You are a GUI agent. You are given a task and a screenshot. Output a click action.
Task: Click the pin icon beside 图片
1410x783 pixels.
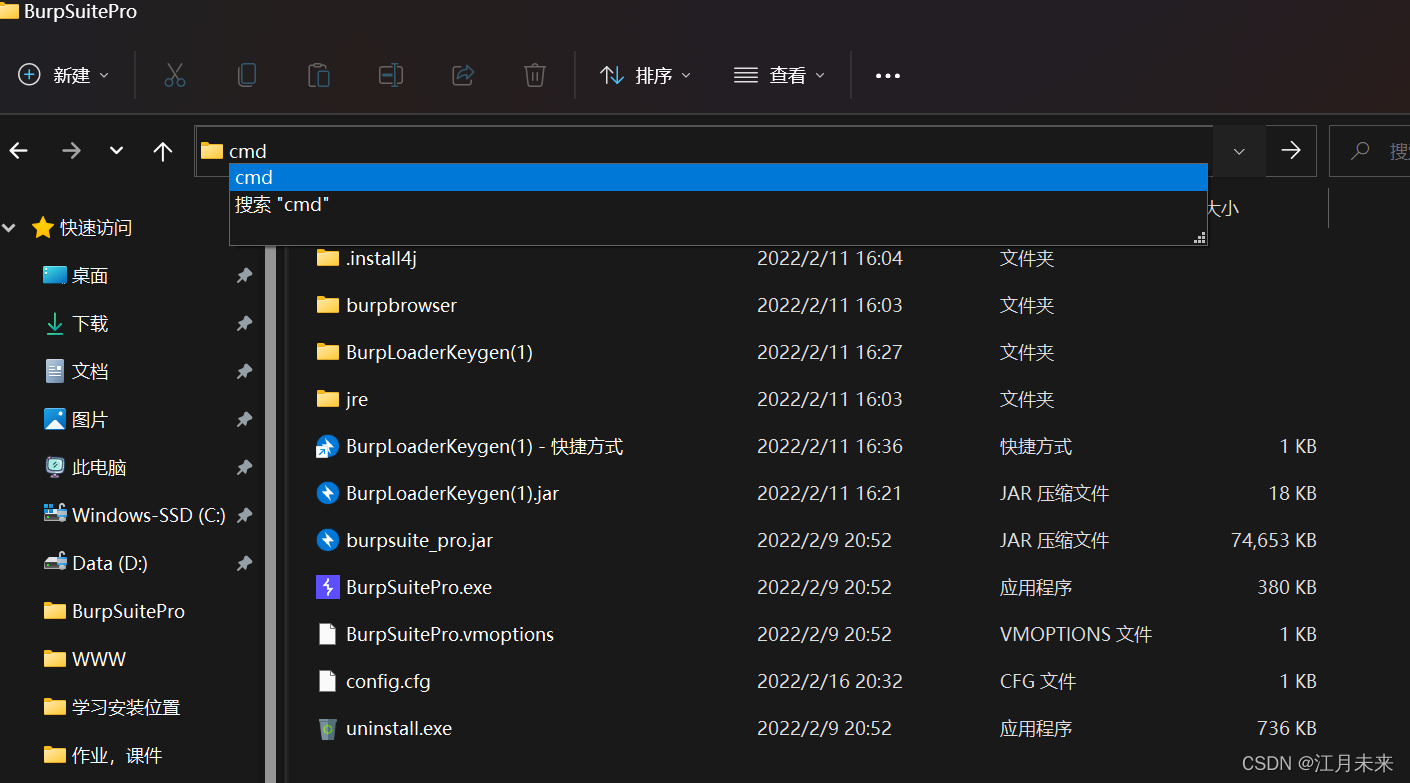(244, 419)
